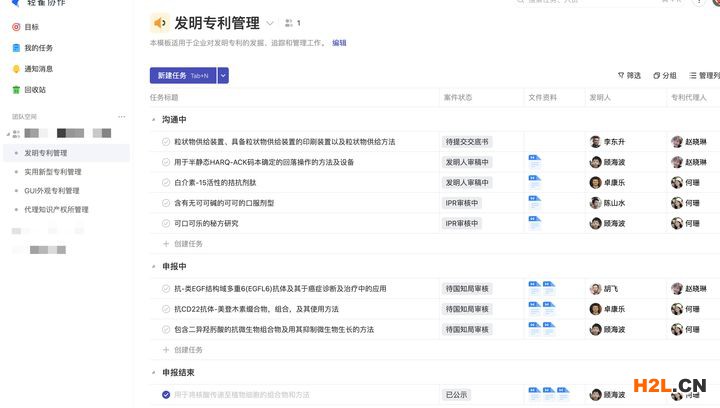
Task: Open file attachment for 白介素-15 task
Action: (x=534, y=182)
